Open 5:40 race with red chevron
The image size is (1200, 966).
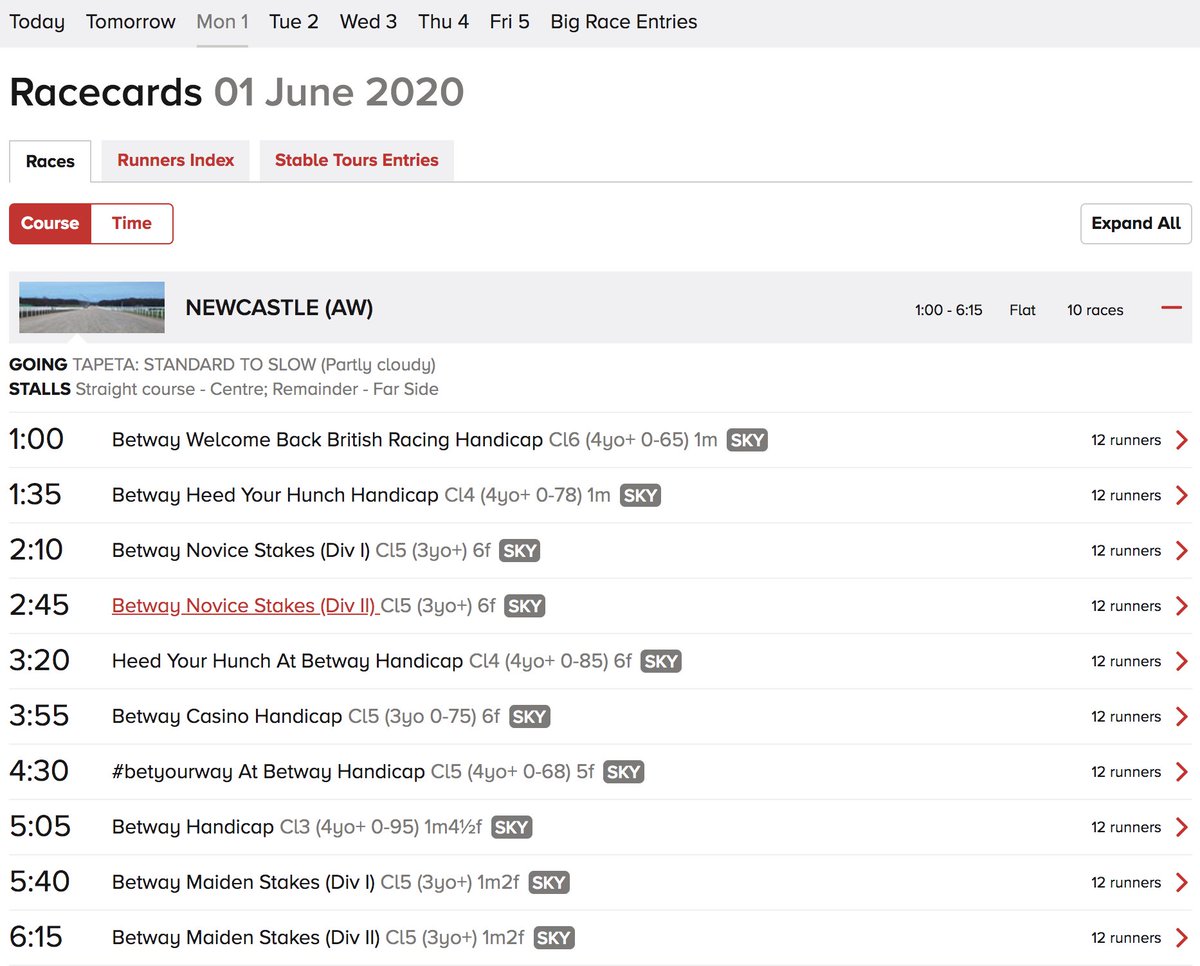pyautogui.click(x=1182, y=883)
